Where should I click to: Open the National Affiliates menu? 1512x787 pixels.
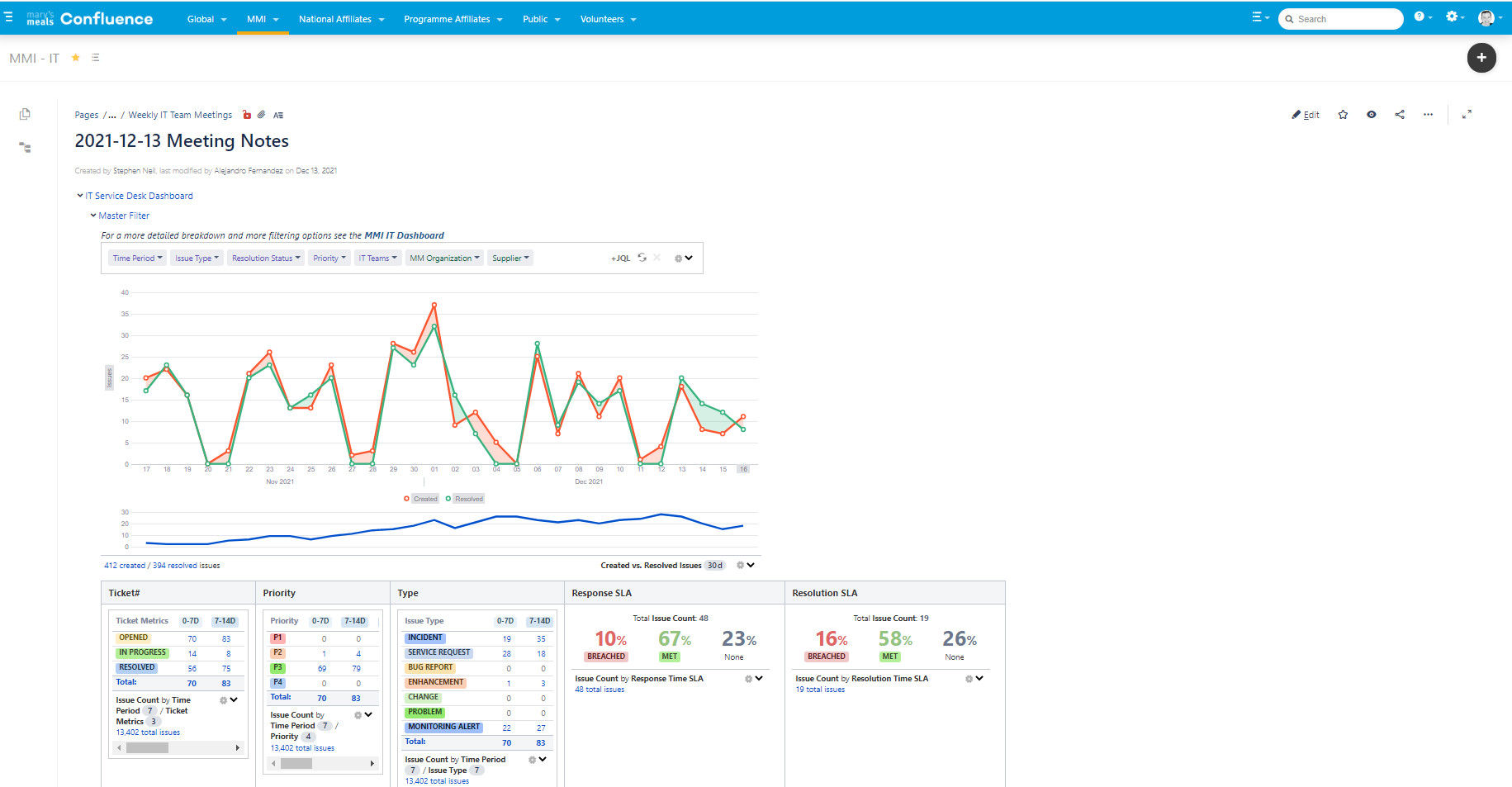tap(341, 19)
